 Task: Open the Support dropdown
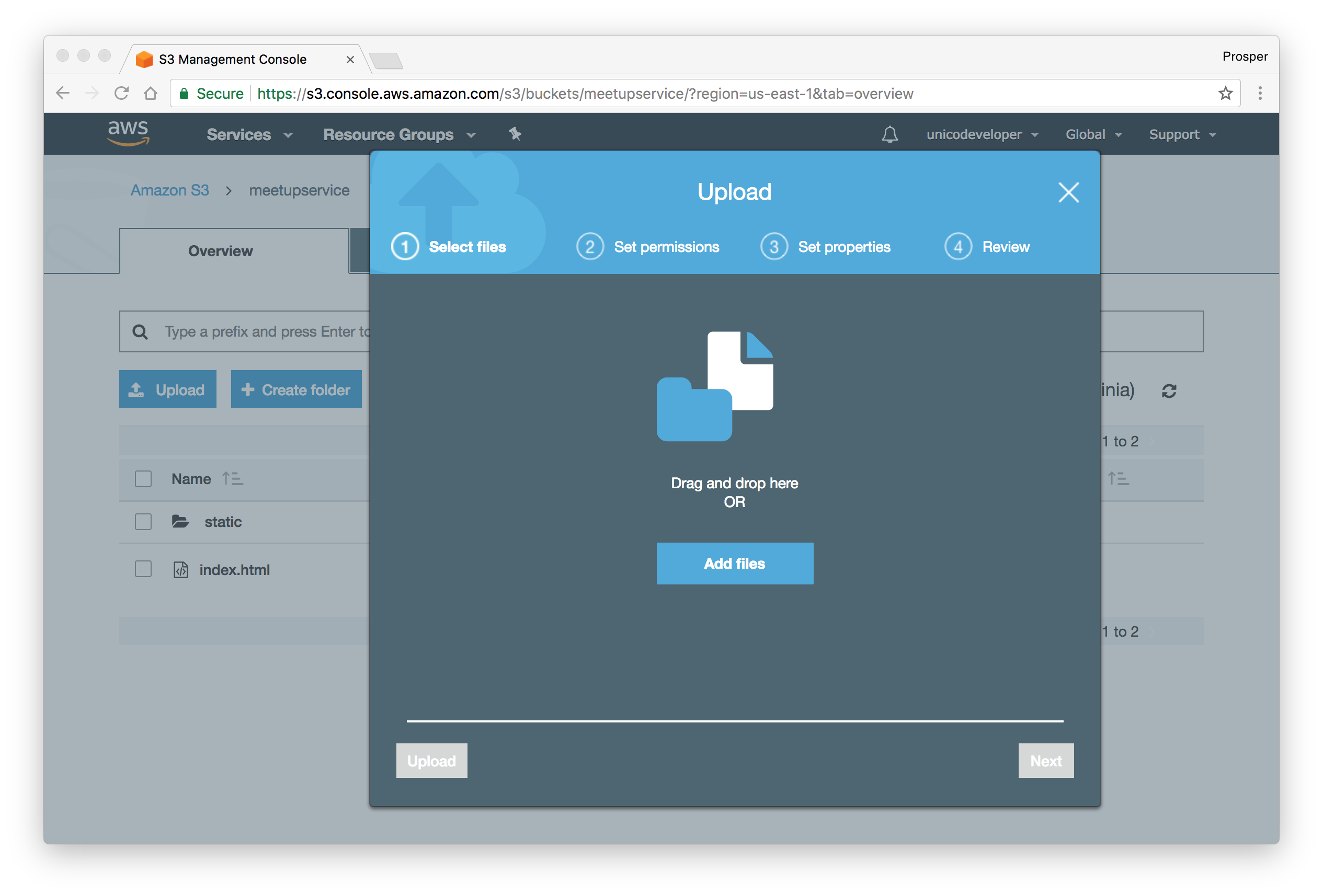point(1182,134)
